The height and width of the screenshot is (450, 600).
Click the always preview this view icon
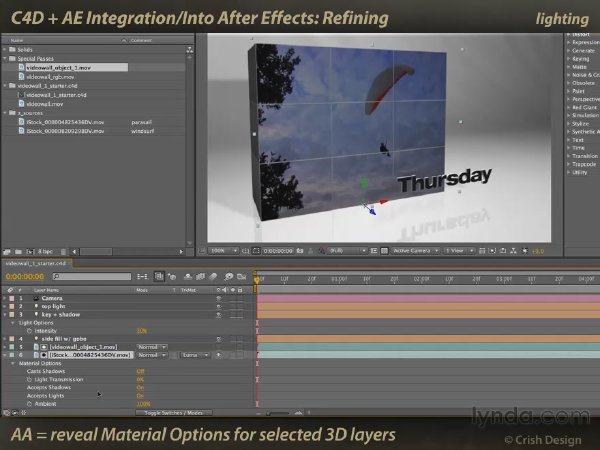click(202, 251)
